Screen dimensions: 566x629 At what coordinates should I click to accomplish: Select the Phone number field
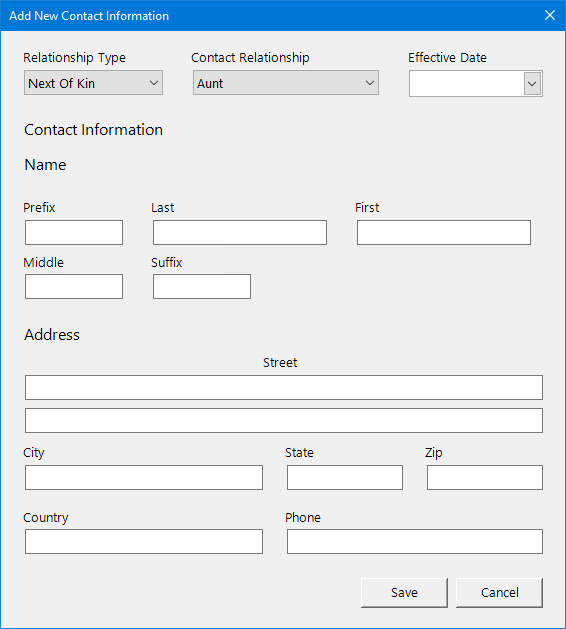pos(415,542)
